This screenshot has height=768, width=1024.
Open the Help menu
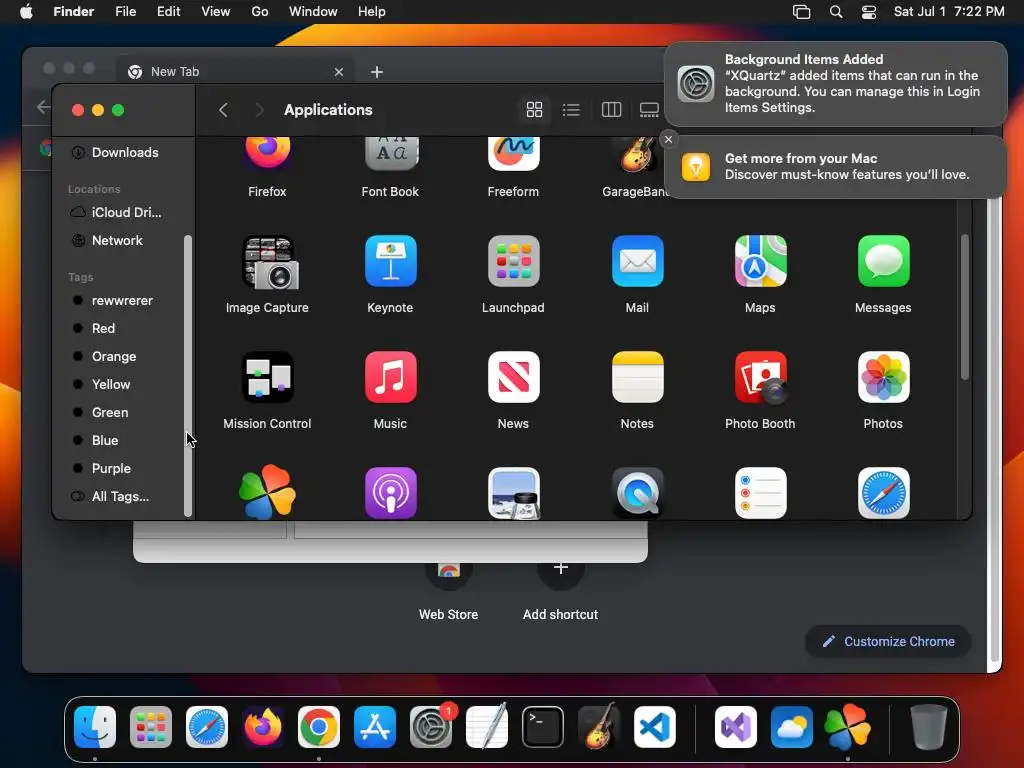(372, 12)
